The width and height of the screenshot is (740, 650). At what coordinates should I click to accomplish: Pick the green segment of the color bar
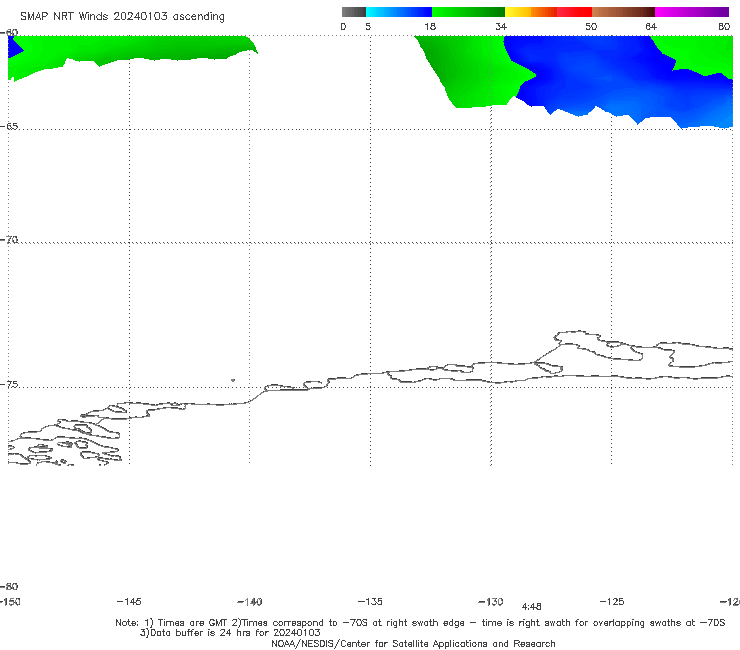pos(468,12)
